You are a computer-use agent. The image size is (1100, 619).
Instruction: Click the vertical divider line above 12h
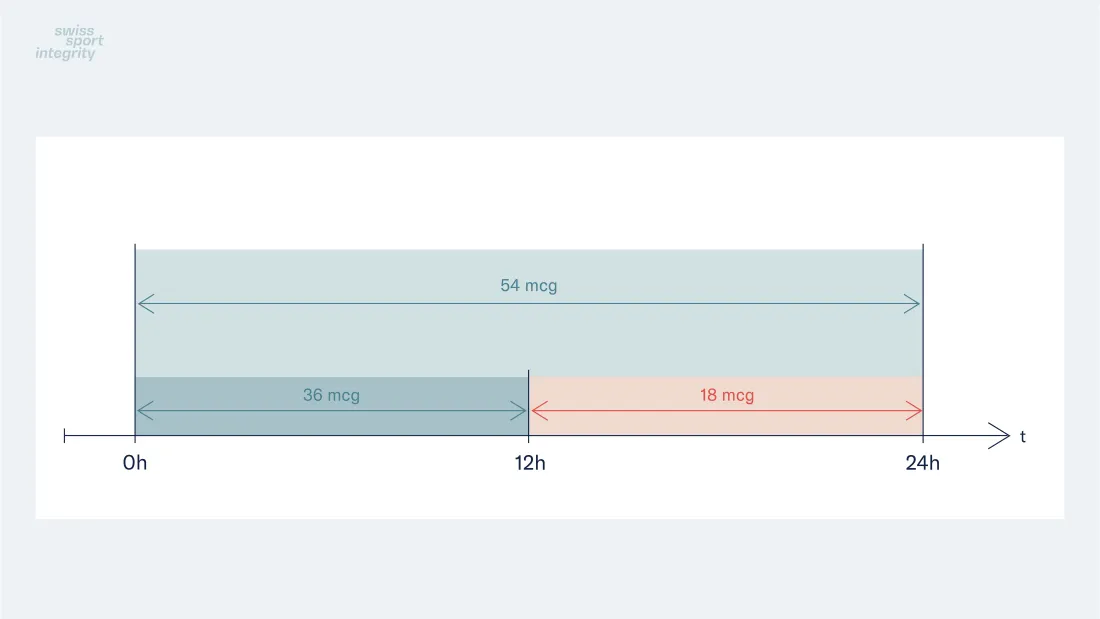(x=528, y=403)
